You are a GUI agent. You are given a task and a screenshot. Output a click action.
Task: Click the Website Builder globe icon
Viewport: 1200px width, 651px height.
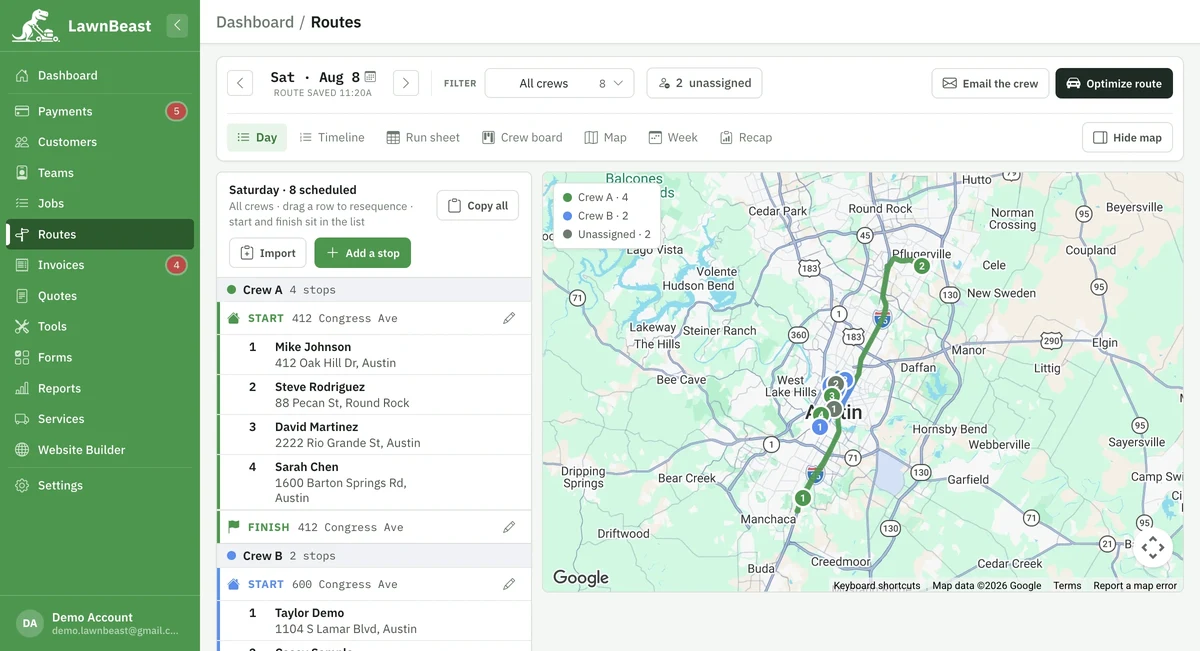coord(22,450)
